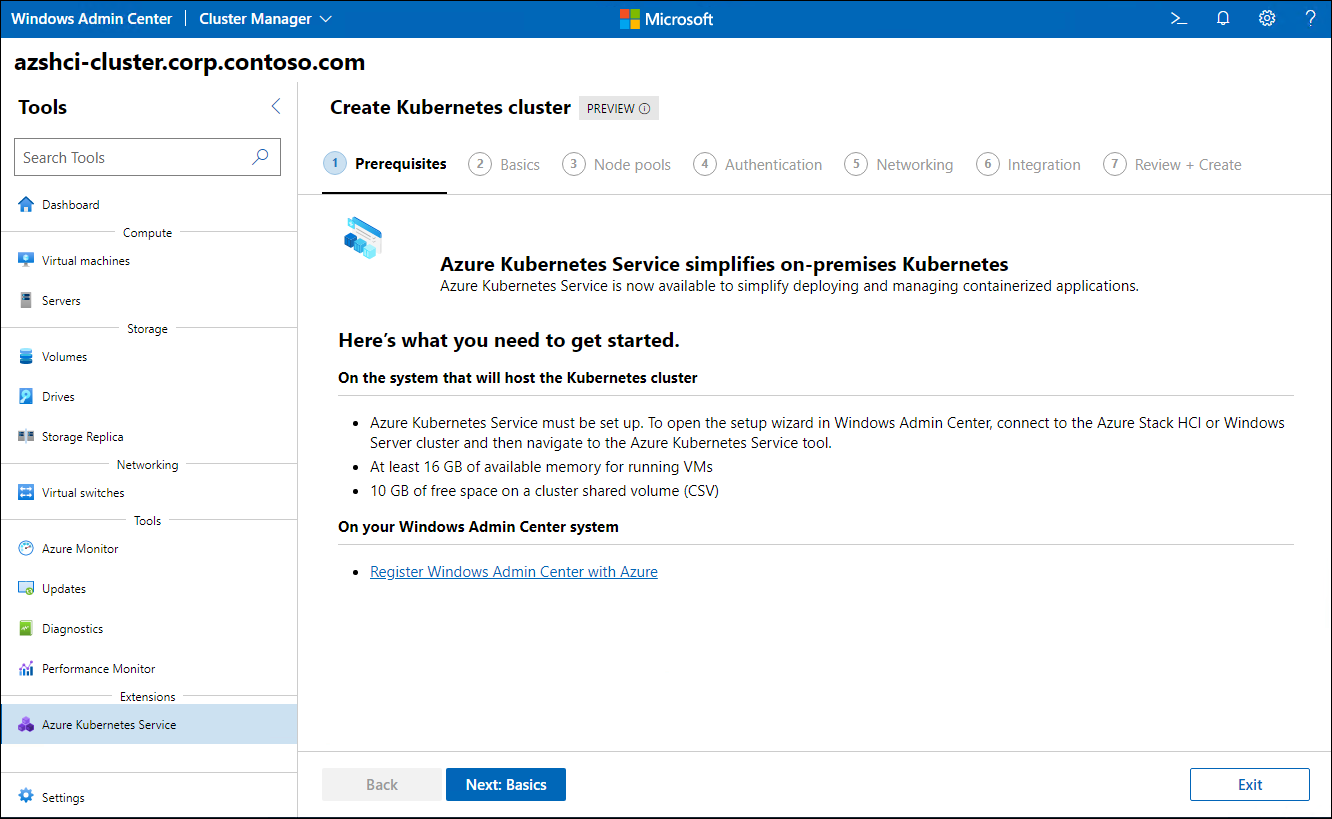
Task: Open the Updates tool
Action: click(63, 588)
